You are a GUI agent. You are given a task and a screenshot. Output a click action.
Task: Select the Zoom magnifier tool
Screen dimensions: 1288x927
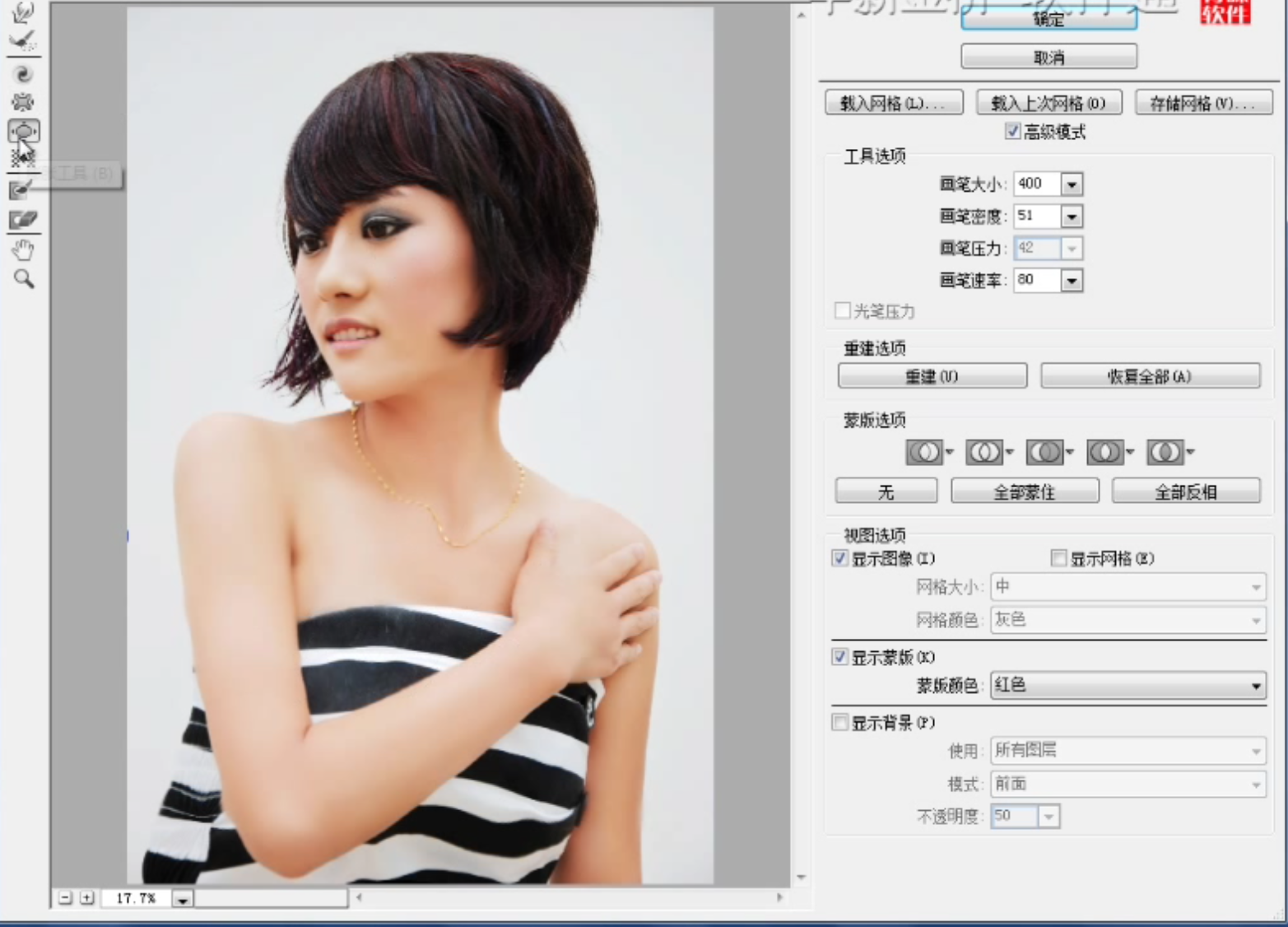pos(23,279)
